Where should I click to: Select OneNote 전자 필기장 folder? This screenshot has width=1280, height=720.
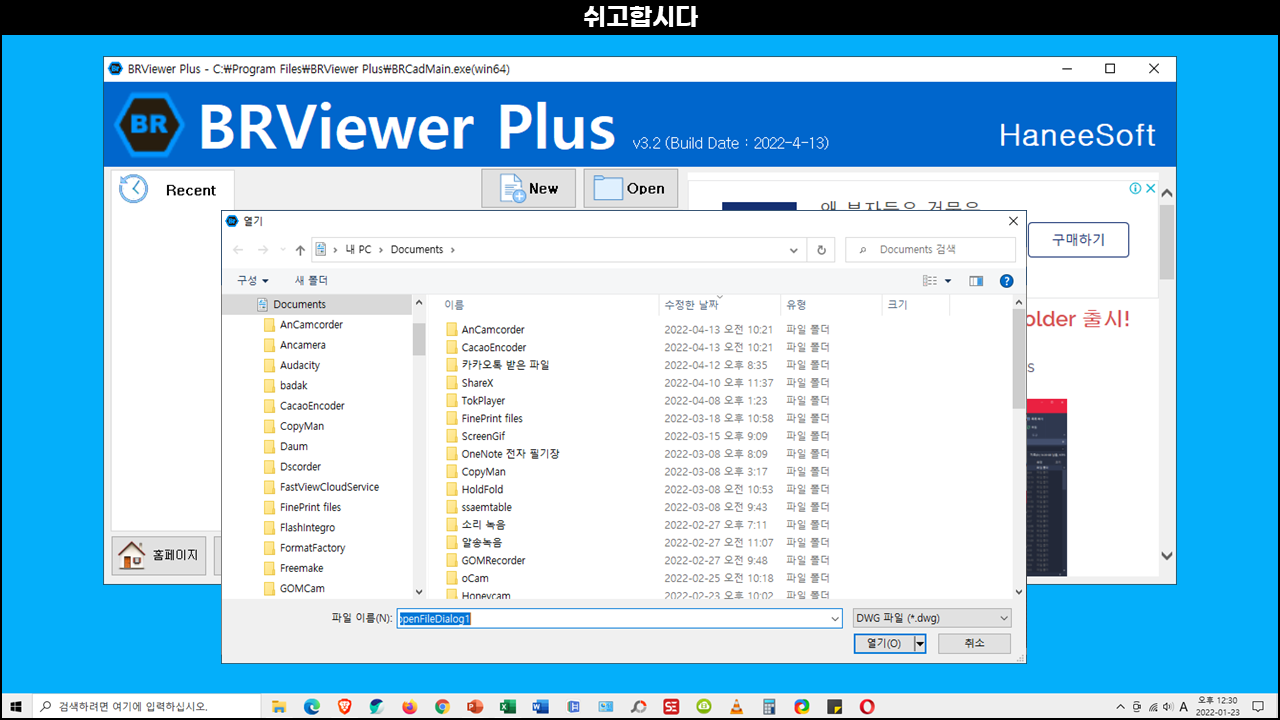tap(510, 454)
